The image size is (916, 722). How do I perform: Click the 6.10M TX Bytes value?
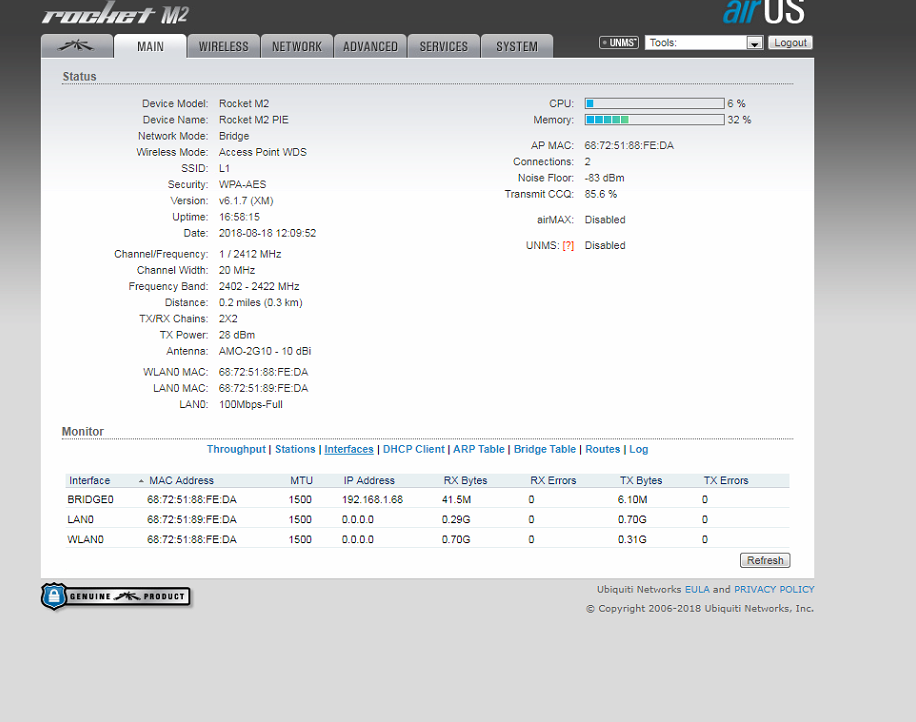click(633, 499)
